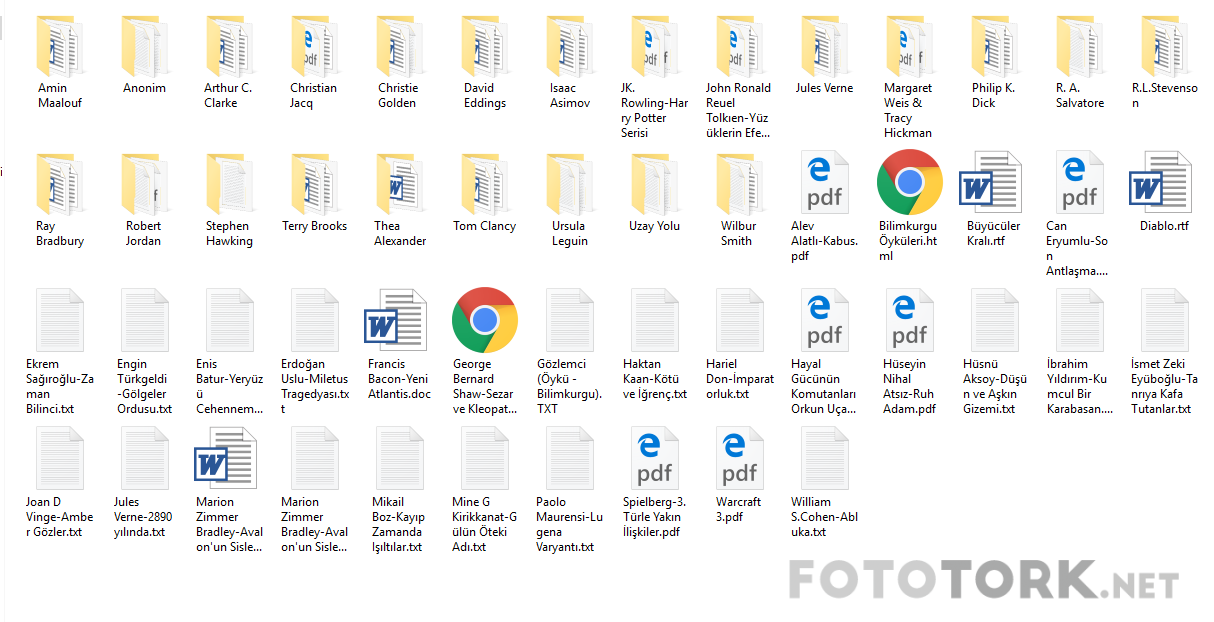The width and height of the screenshot is (1214, 622).
Task: Select the Paolo Maurensi-Lugena Varyantı.txt file name
Action: pyautogui.click(x=570, y=524)
